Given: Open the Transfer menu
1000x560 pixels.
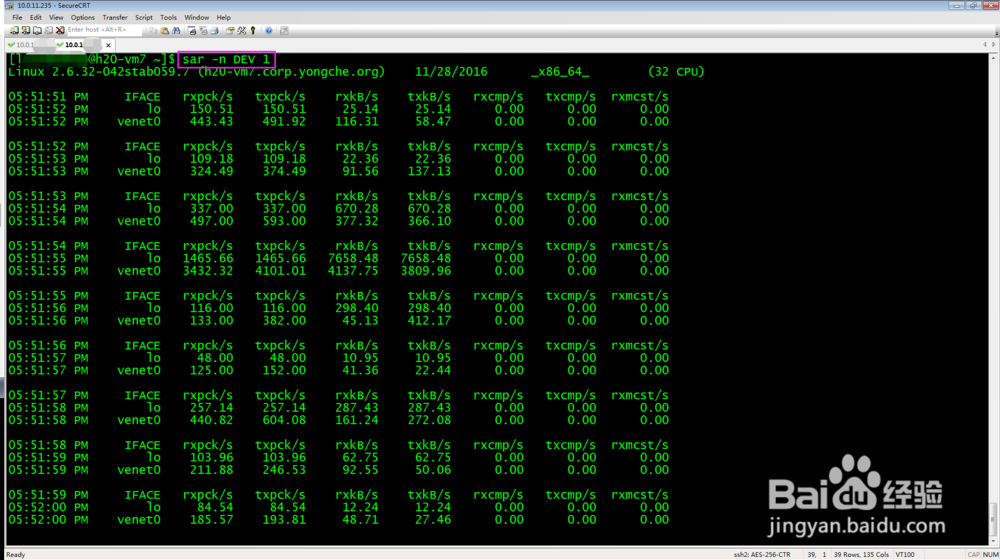Looking at the screenshot, I should tap(115, 17).
